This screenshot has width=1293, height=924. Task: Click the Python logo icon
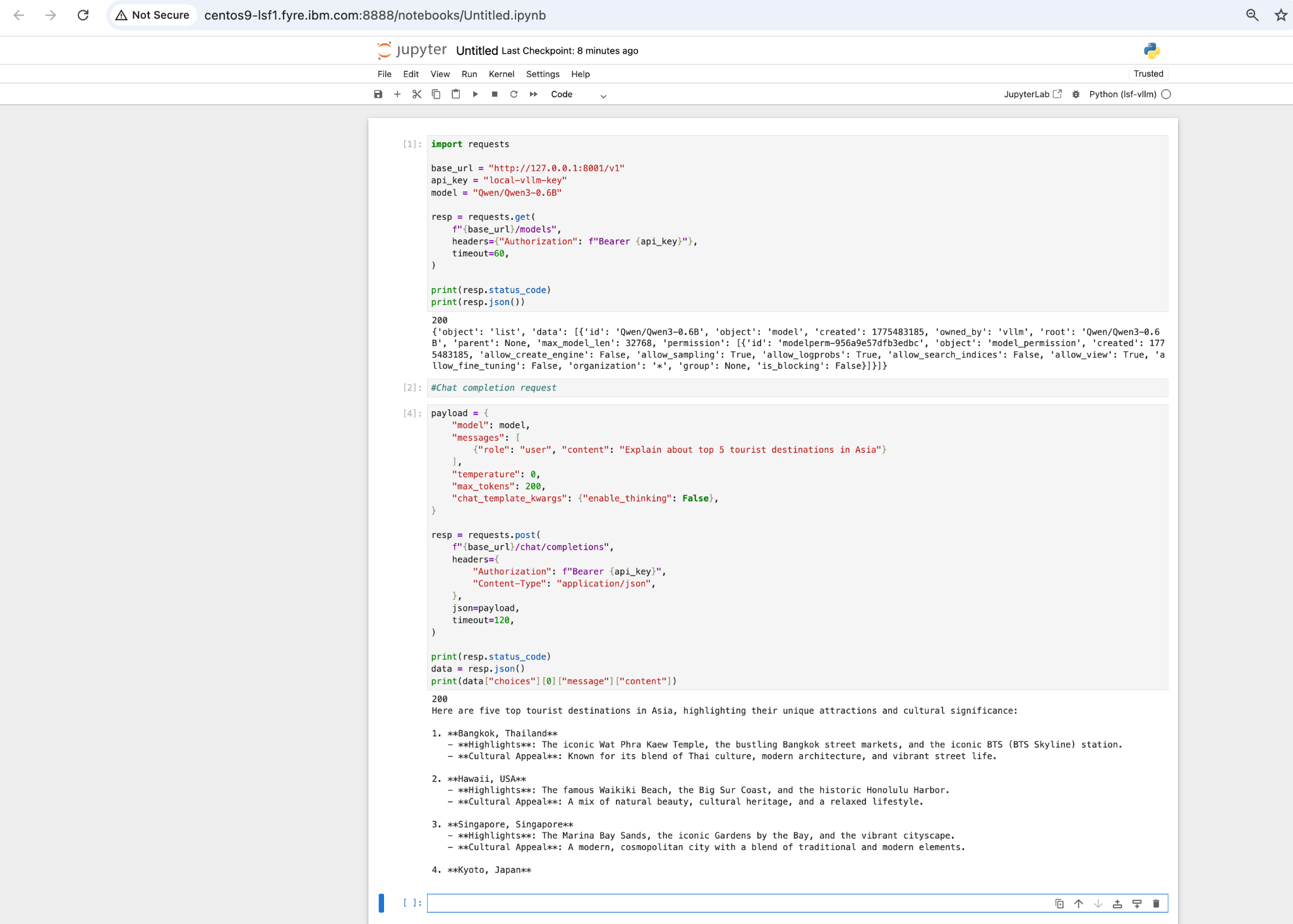1152,51
